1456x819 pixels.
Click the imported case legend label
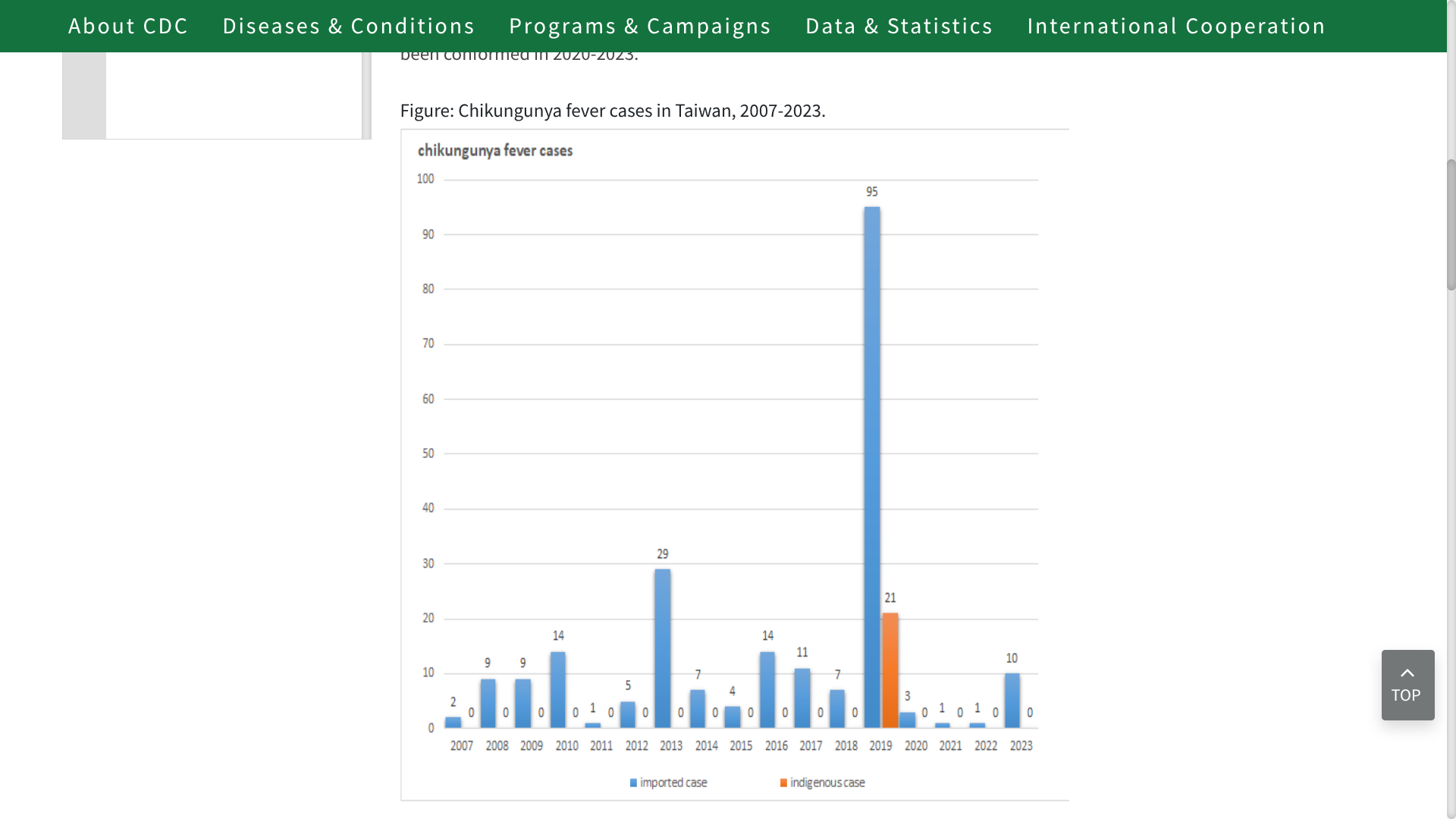(x=673, y=783)
